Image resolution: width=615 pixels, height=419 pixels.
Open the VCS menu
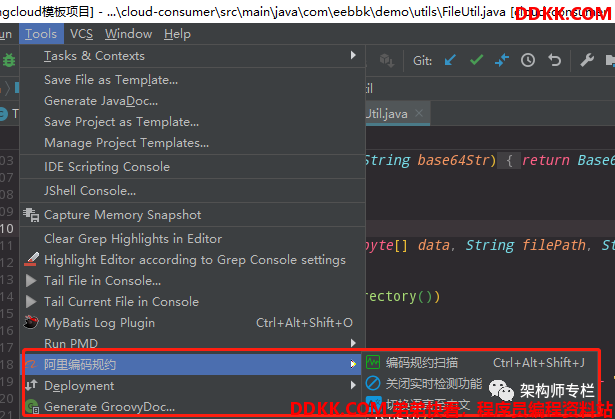click(x=81, y=34)
